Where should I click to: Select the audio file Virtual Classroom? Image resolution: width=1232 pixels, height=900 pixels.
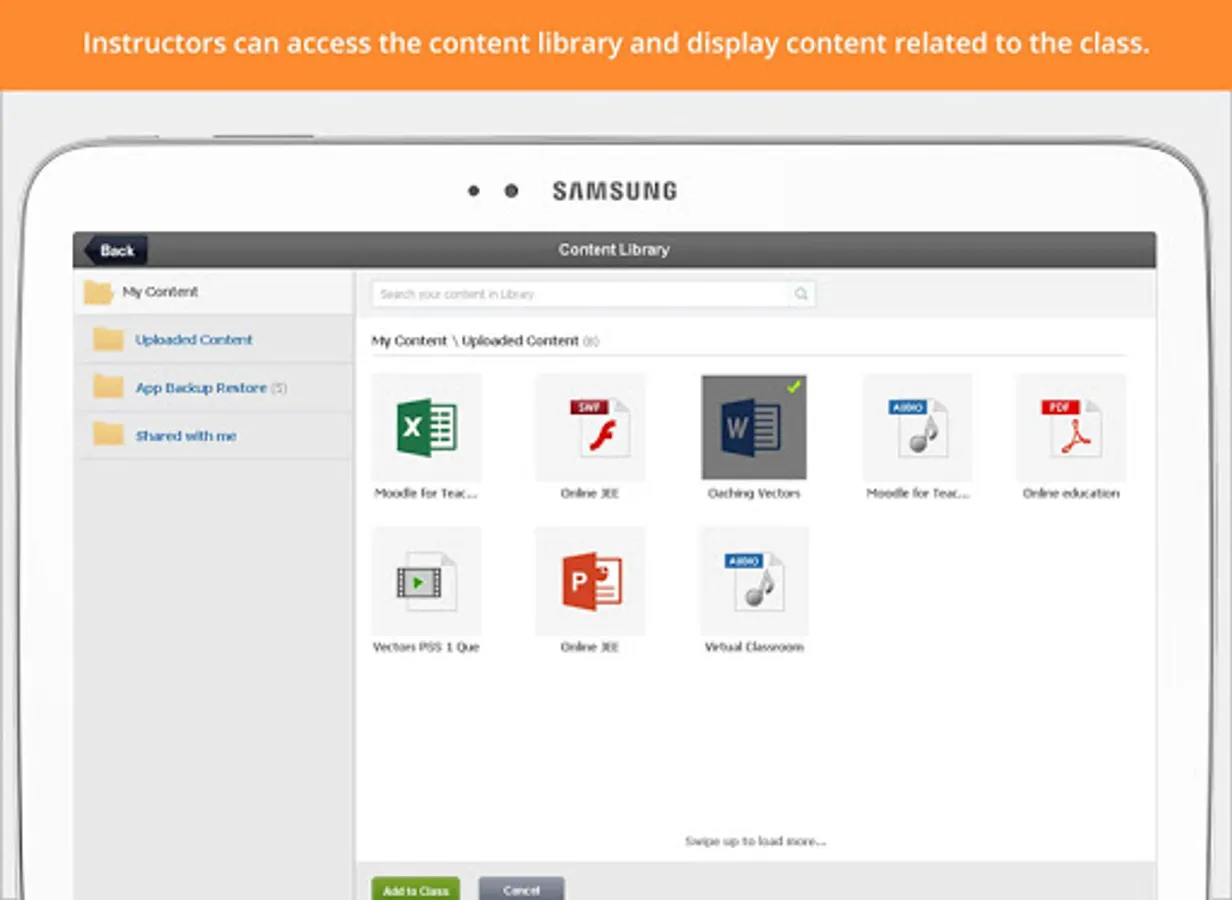point(754,582)
